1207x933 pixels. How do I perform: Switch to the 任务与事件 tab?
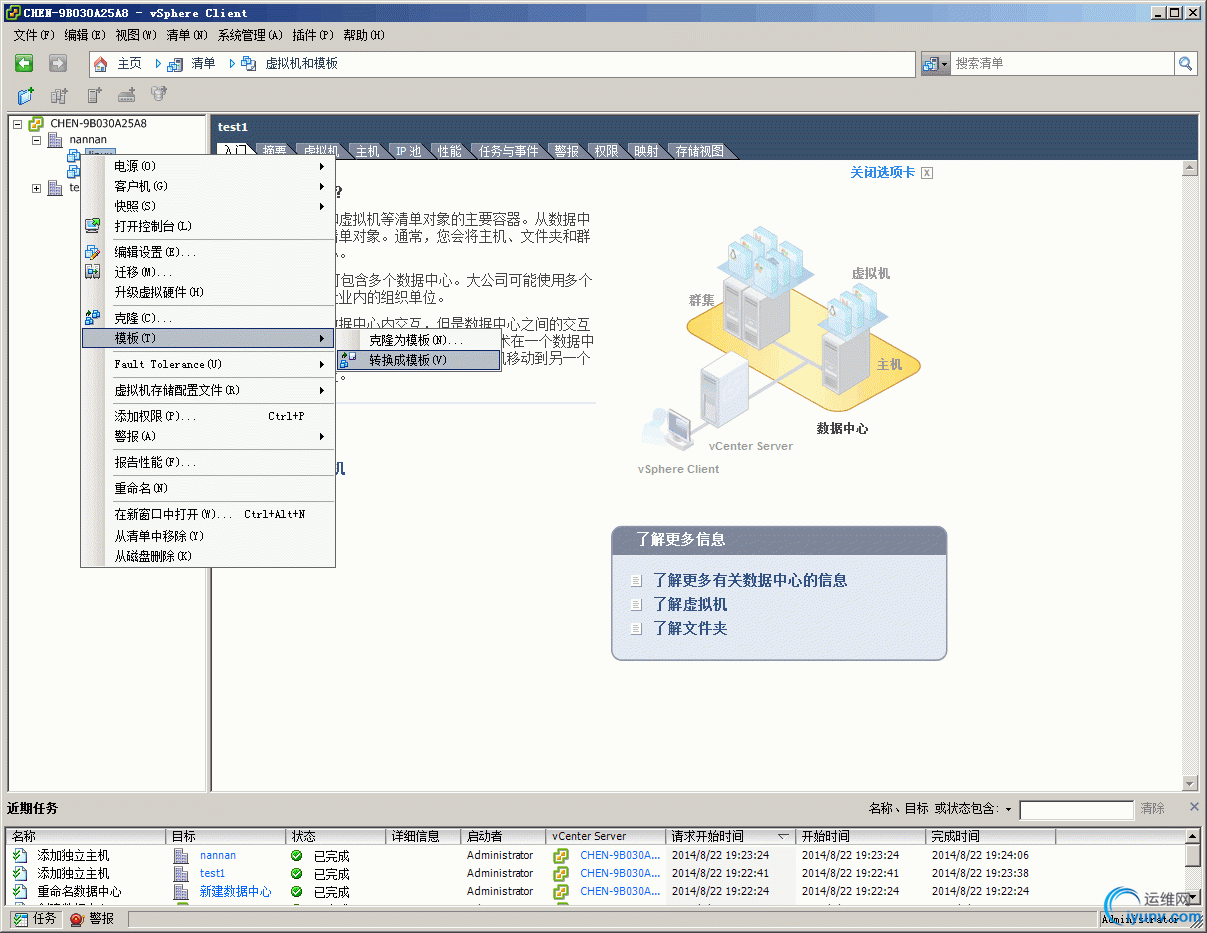tap(509, 151)
